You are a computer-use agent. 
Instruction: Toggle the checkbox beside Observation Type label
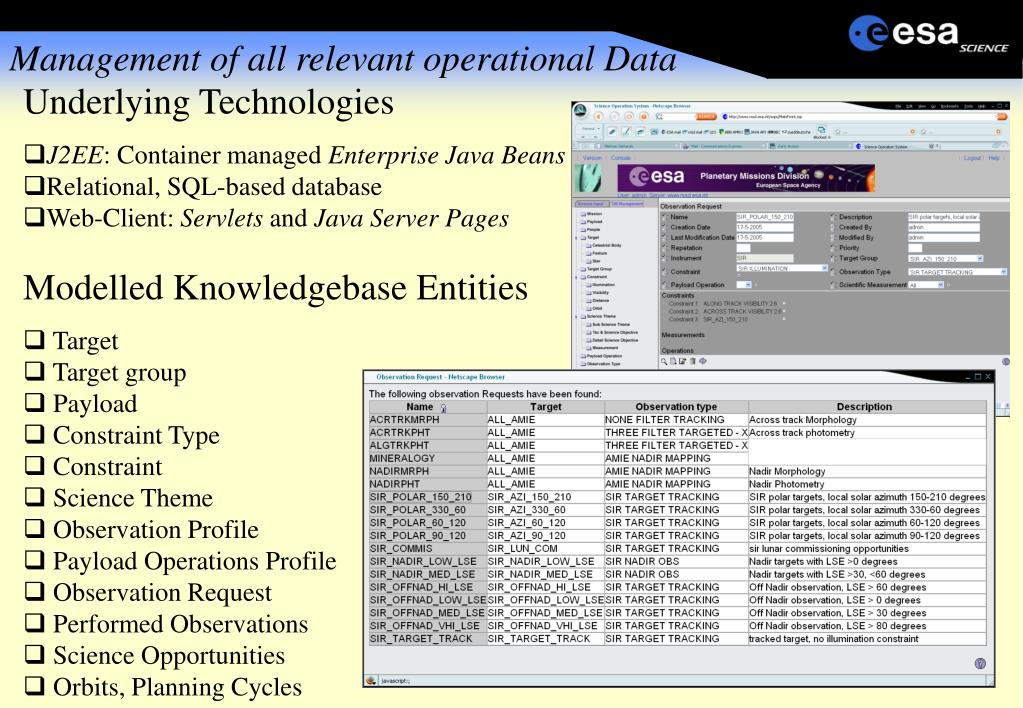[833, 271]
